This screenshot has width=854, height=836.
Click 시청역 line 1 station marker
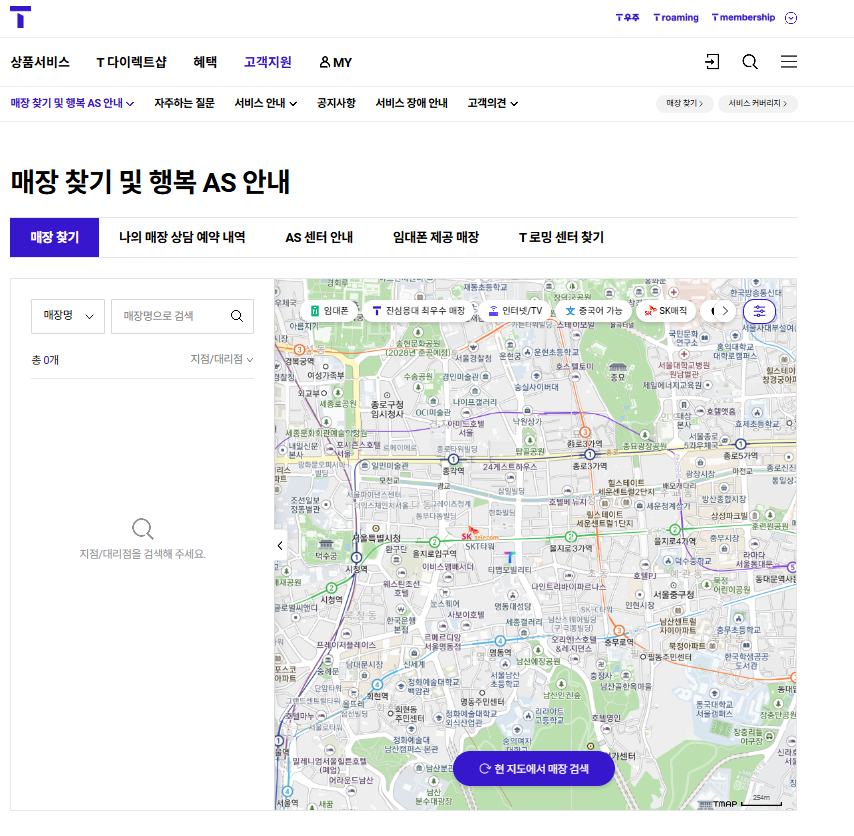[357, 558]
